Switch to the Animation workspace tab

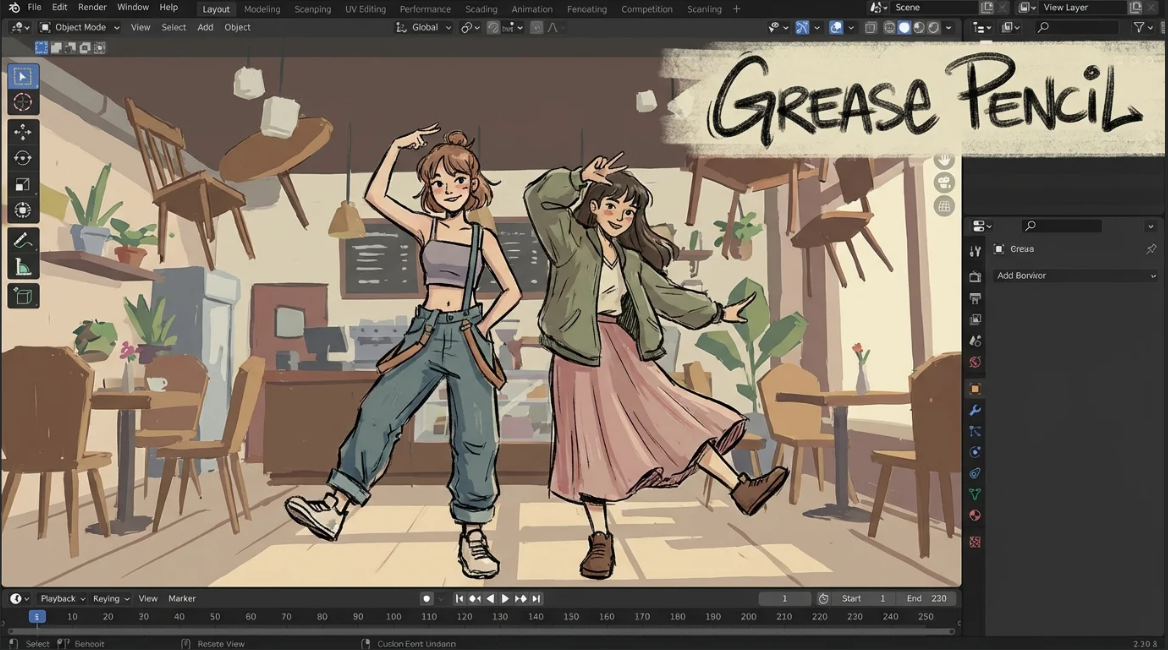pos(532,9)
